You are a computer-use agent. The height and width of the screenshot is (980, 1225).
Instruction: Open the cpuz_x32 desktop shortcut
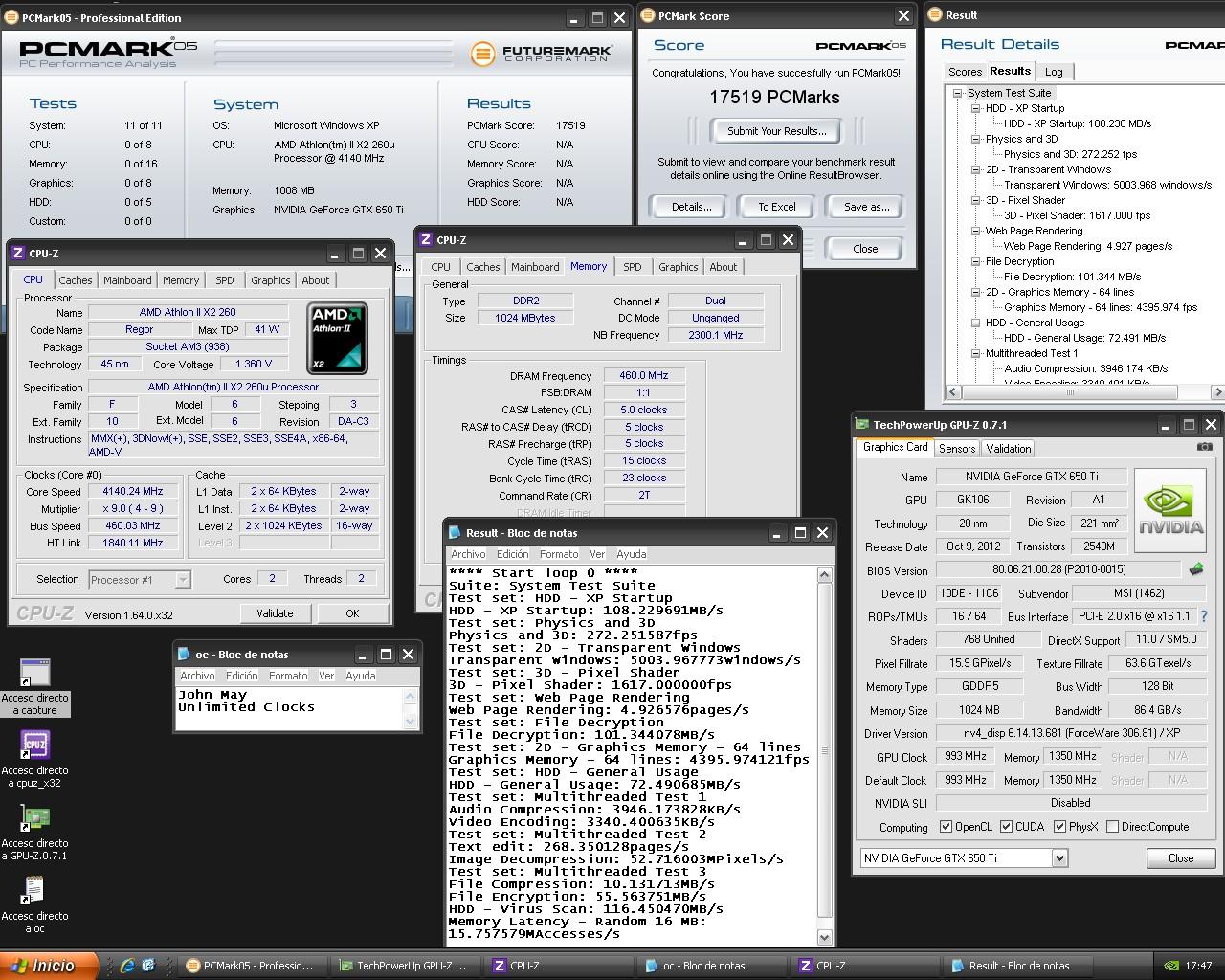tap(34, 746)
